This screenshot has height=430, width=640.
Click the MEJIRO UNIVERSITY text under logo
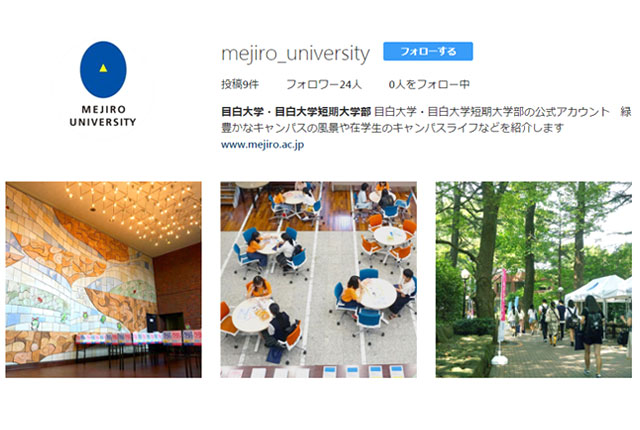pyautogui.click(x=103, y=116)
